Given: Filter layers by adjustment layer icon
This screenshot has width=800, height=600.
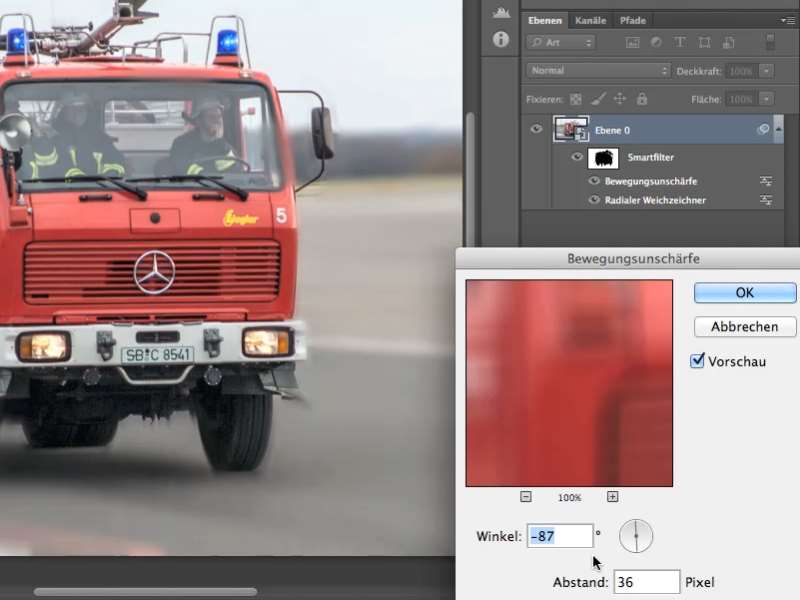Looking at the screenshot, I should tap(656, 42).
